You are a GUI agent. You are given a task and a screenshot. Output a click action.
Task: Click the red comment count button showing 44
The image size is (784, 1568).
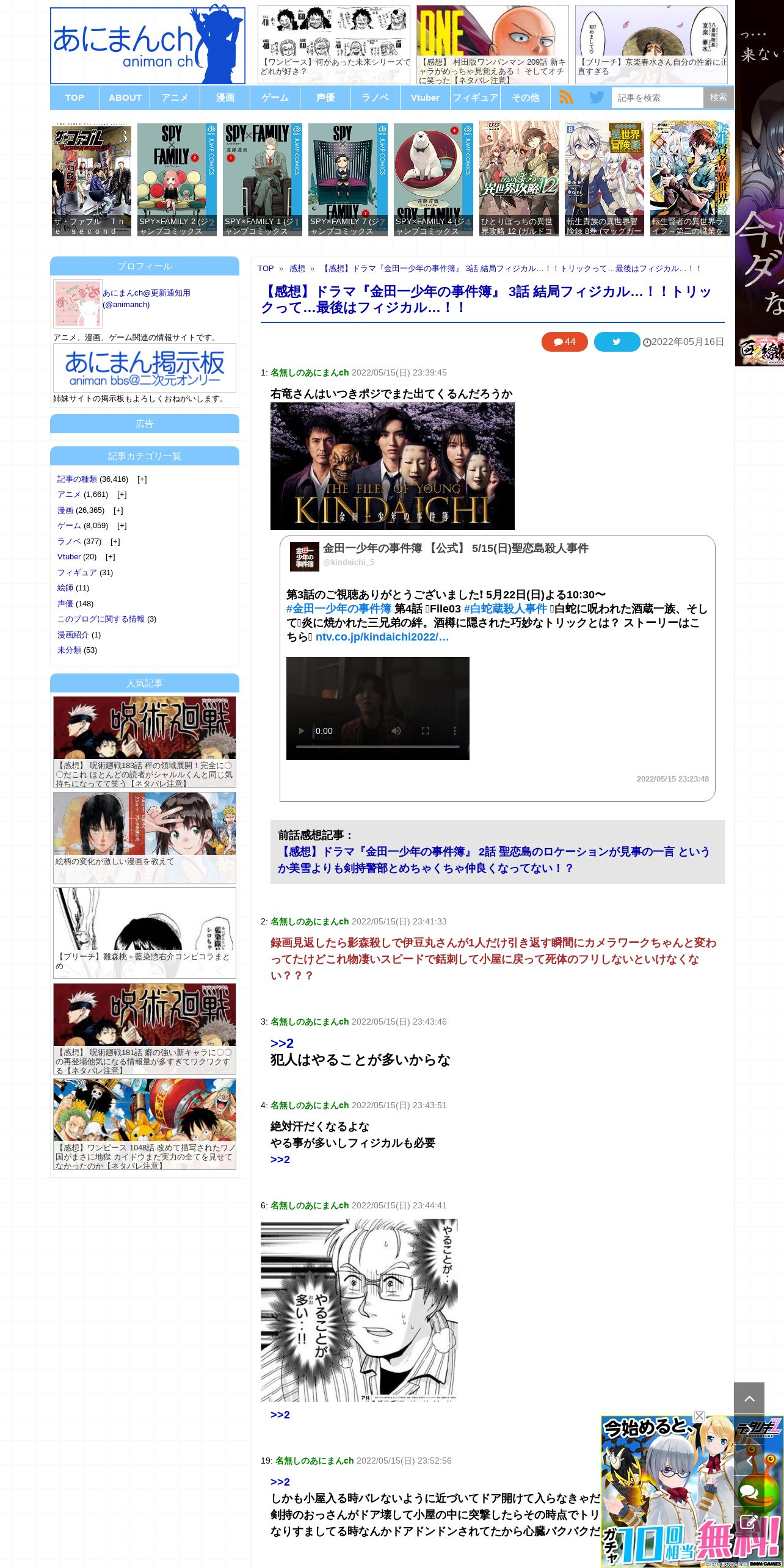564,342
